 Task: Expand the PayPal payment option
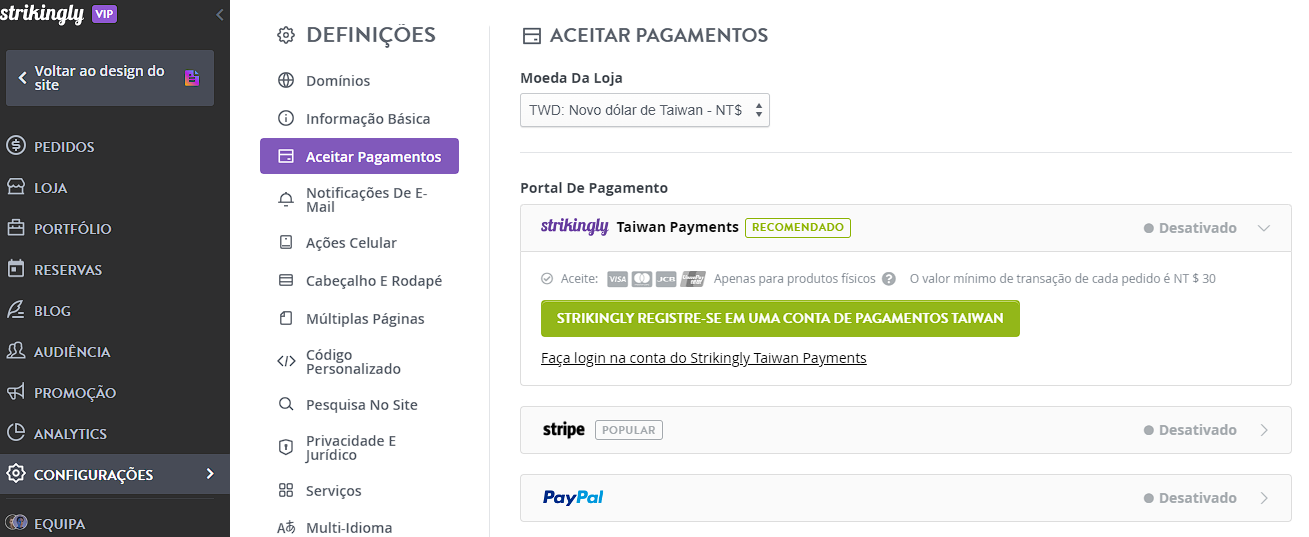906,498
